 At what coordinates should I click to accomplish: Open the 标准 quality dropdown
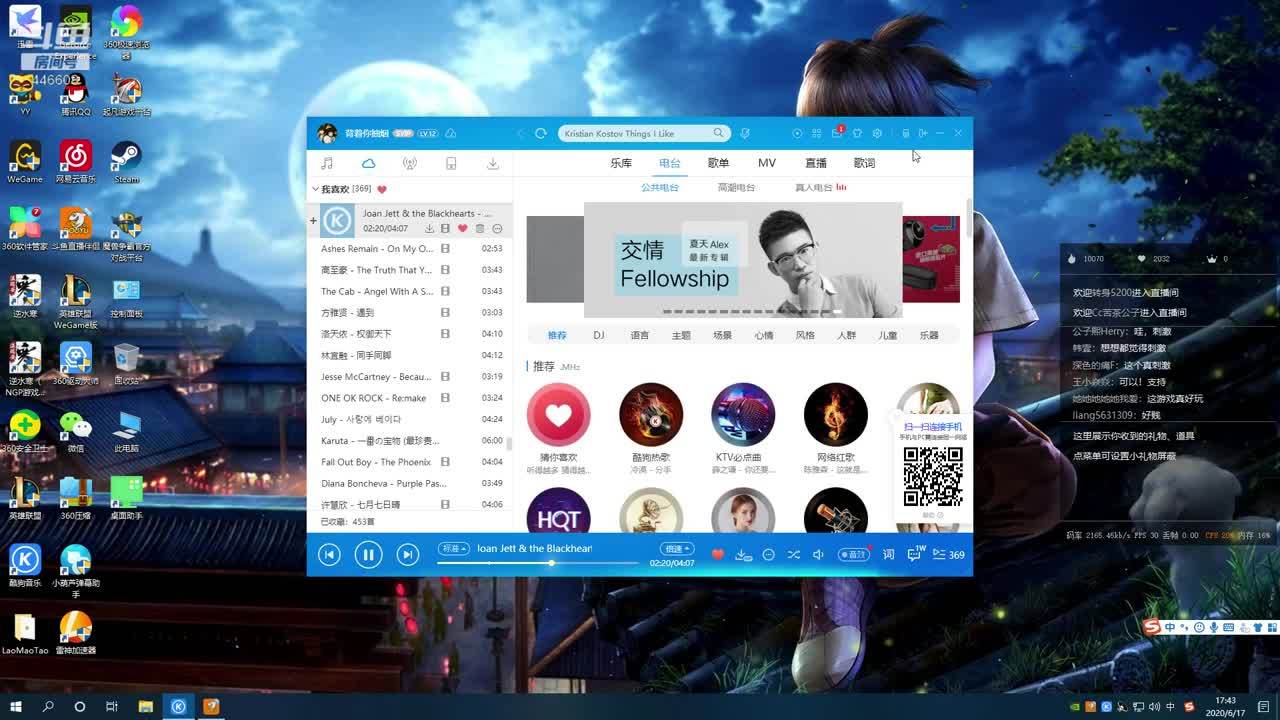[453, 549]
